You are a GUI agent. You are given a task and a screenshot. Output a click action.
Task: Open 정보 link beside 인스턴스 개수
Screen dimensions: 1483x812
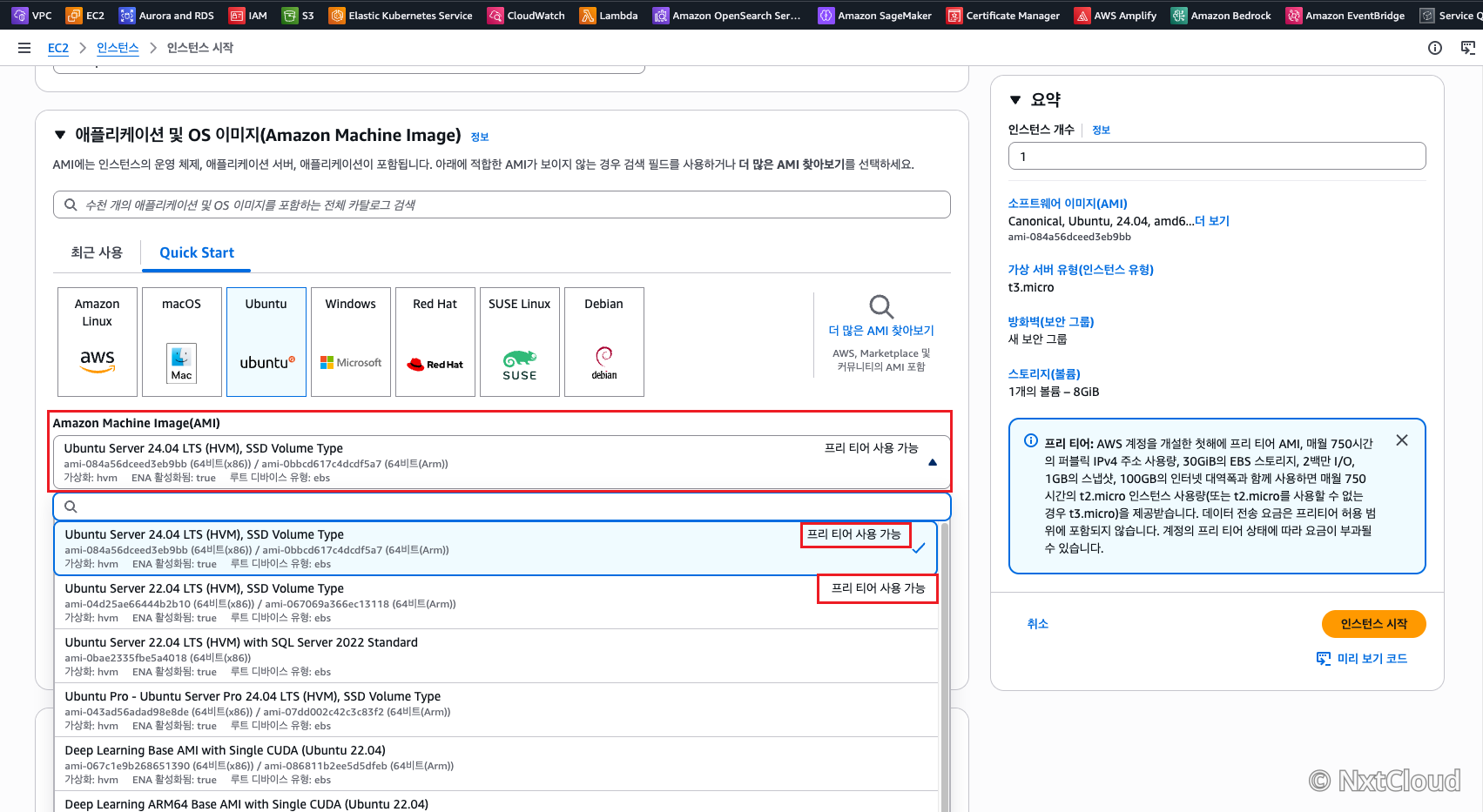1102,130
